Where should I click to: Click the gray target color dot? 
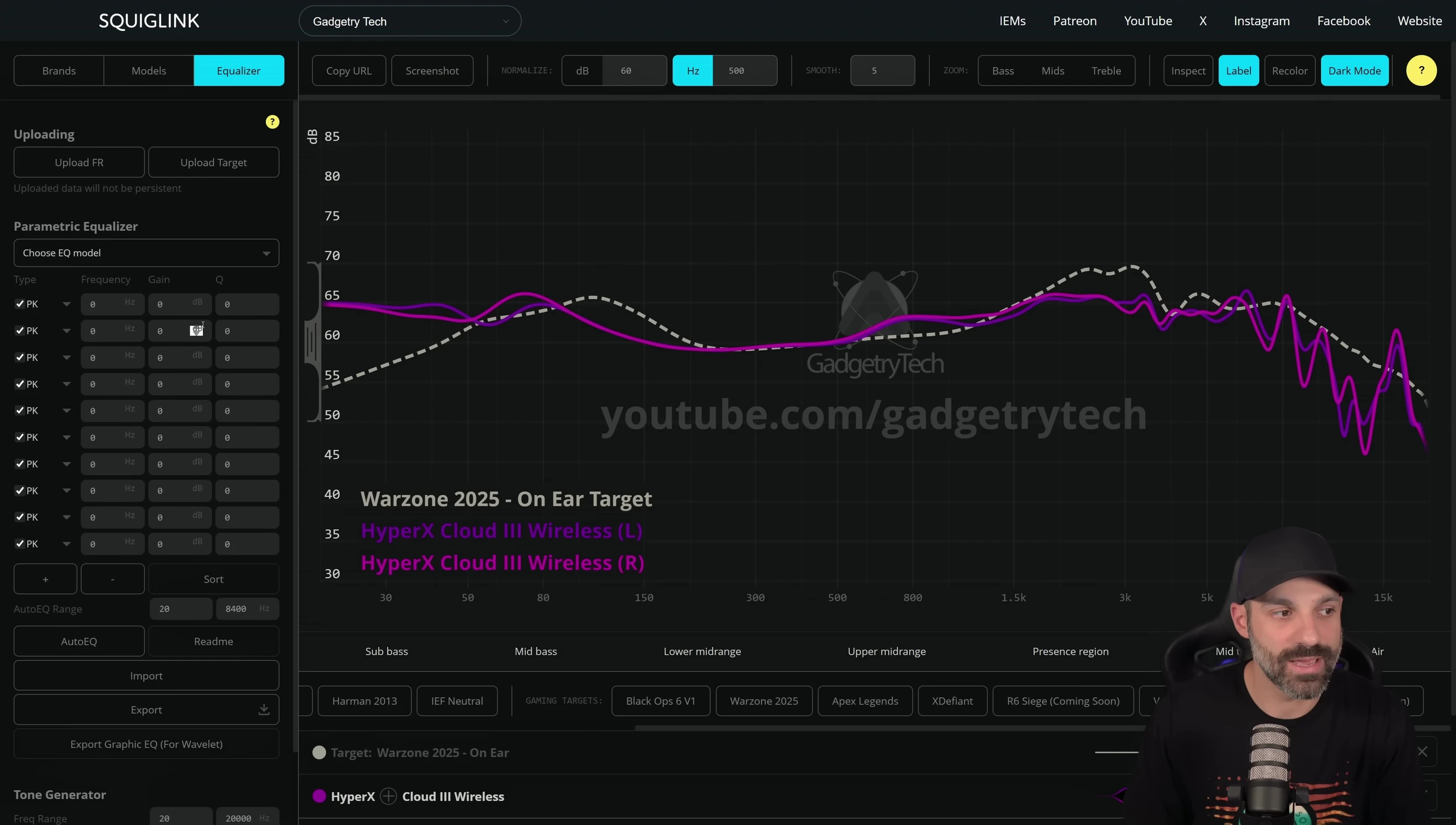[x=320, y=753]
